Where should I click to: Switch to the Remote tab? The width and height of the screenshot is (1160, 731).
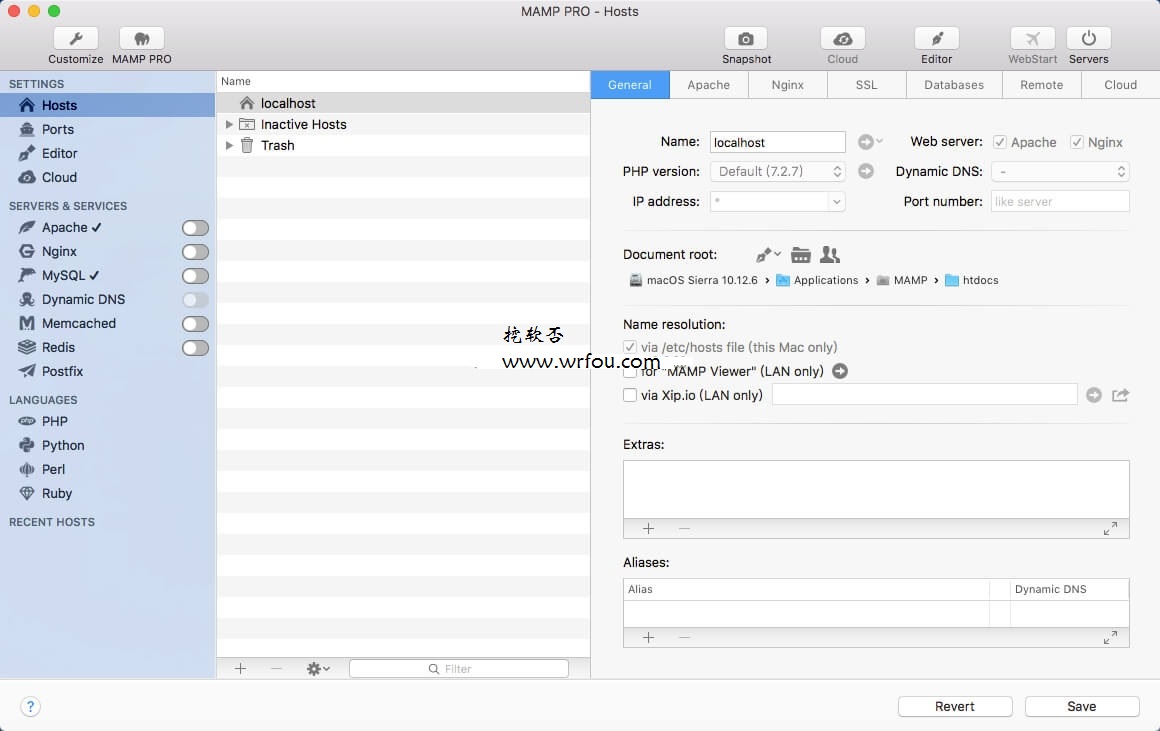1042,85
